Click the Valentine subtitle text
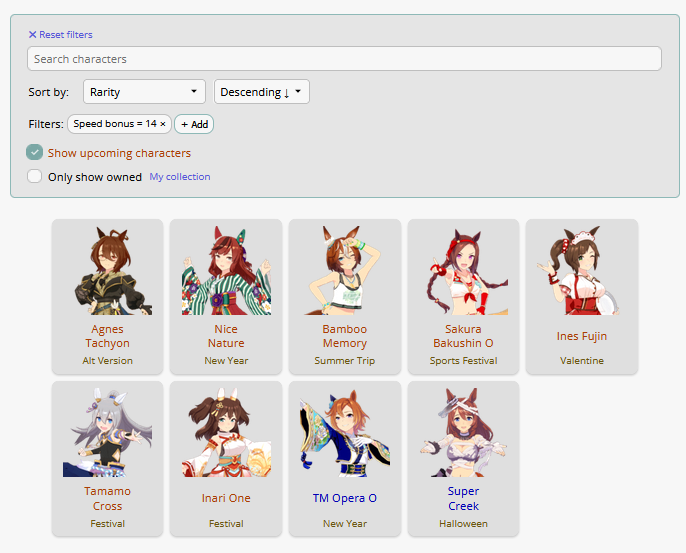The width and height of the screenshot is (686, 553). [581, 360]
